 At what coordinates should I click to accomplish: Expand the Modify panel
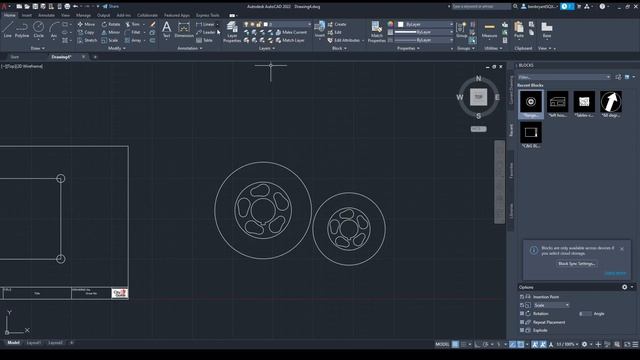pos(116,48)
